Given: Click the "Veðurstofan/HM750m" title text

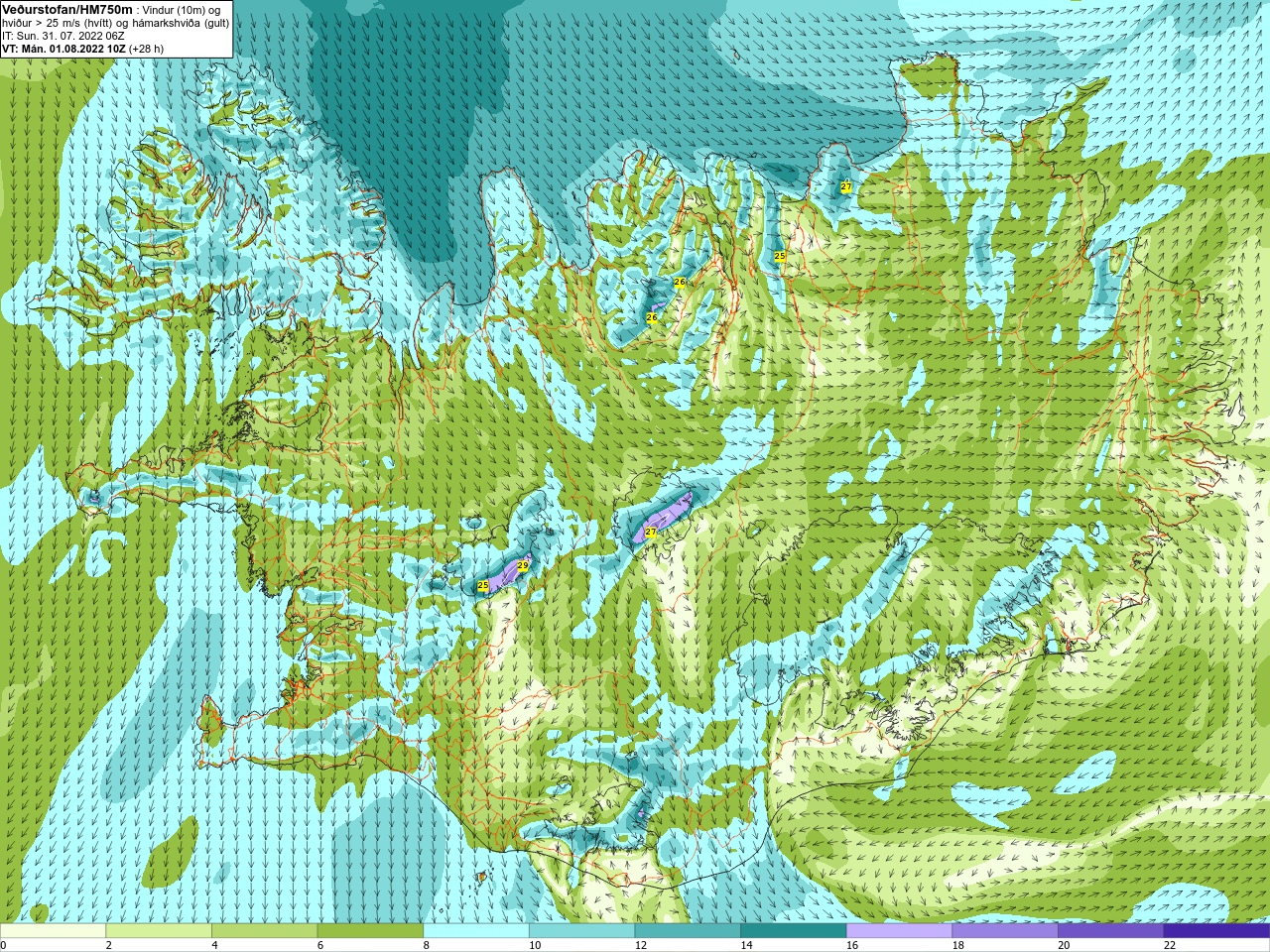Looking at the screenshot, I should [x=66, y=9].
